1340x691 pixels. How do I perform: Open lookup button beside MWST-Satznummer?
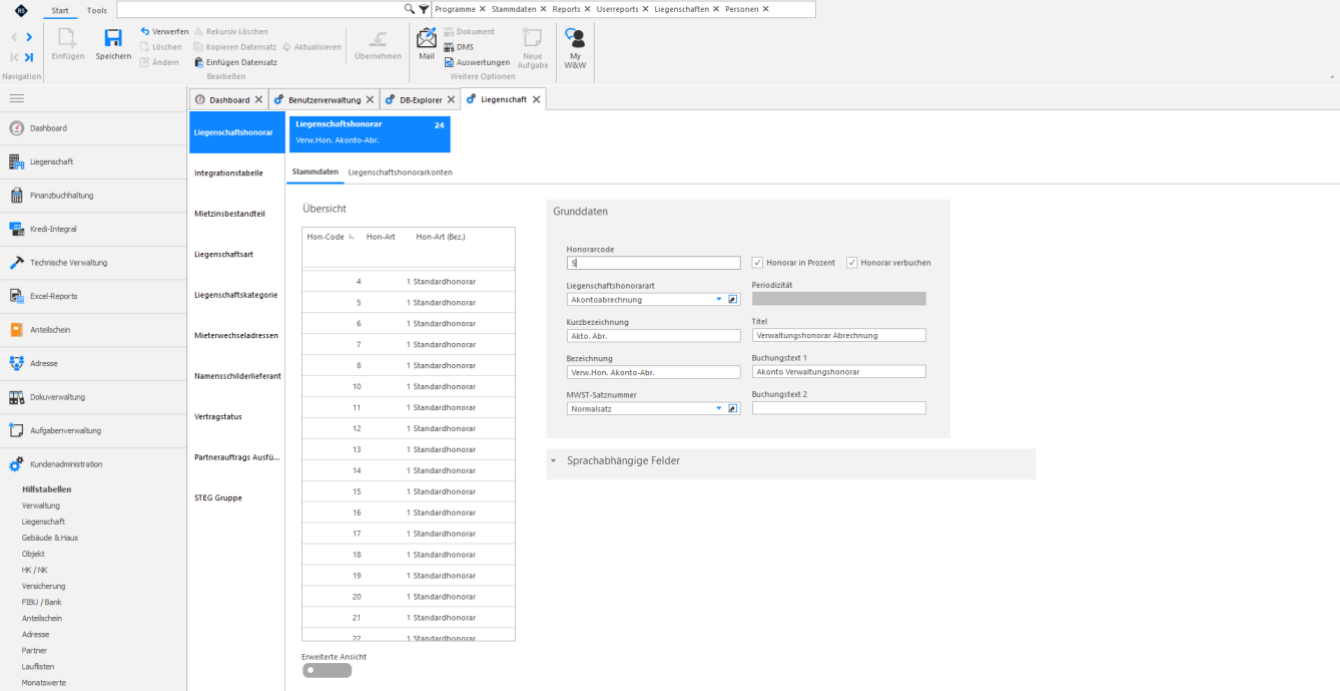click(733, 408)
